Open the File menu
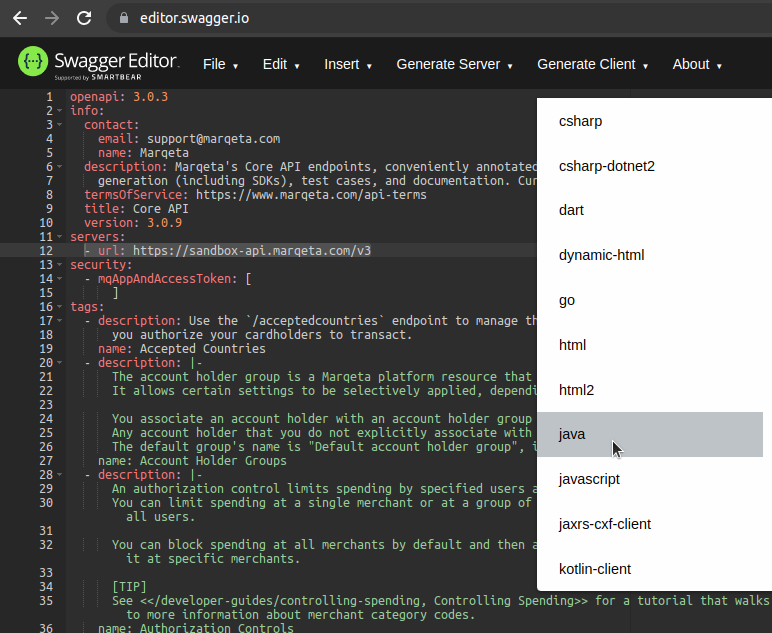The image size is (772, 633). 220,64
